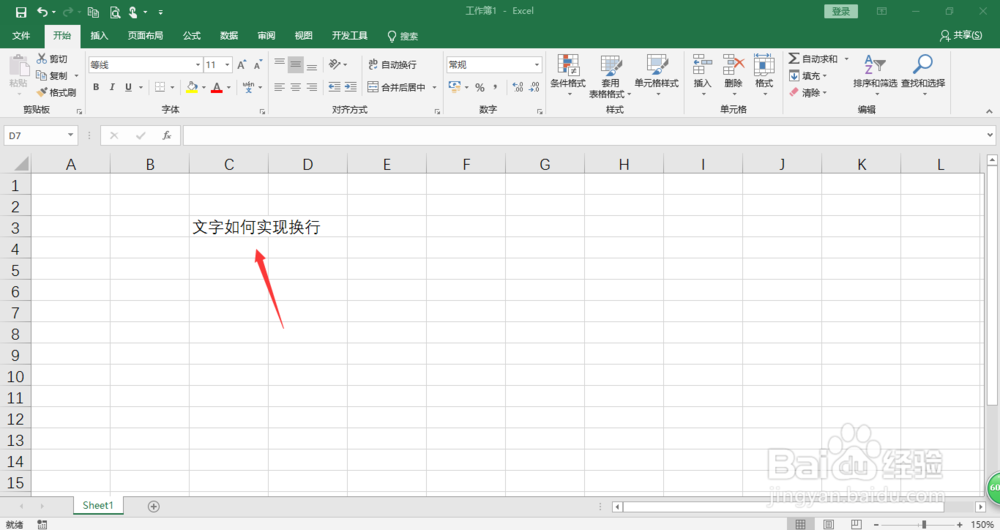Open the font size dropdown
Image resolution: width=1000 pixels, height=530 pixels.
coord(227,65)
